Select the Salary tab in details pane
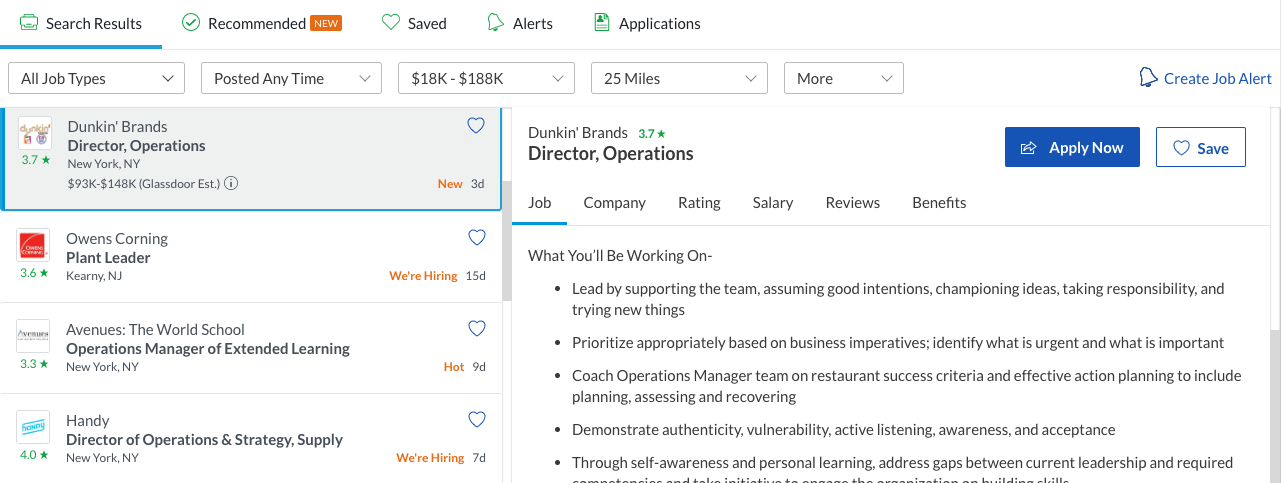1281x483 pixels. 773,203
